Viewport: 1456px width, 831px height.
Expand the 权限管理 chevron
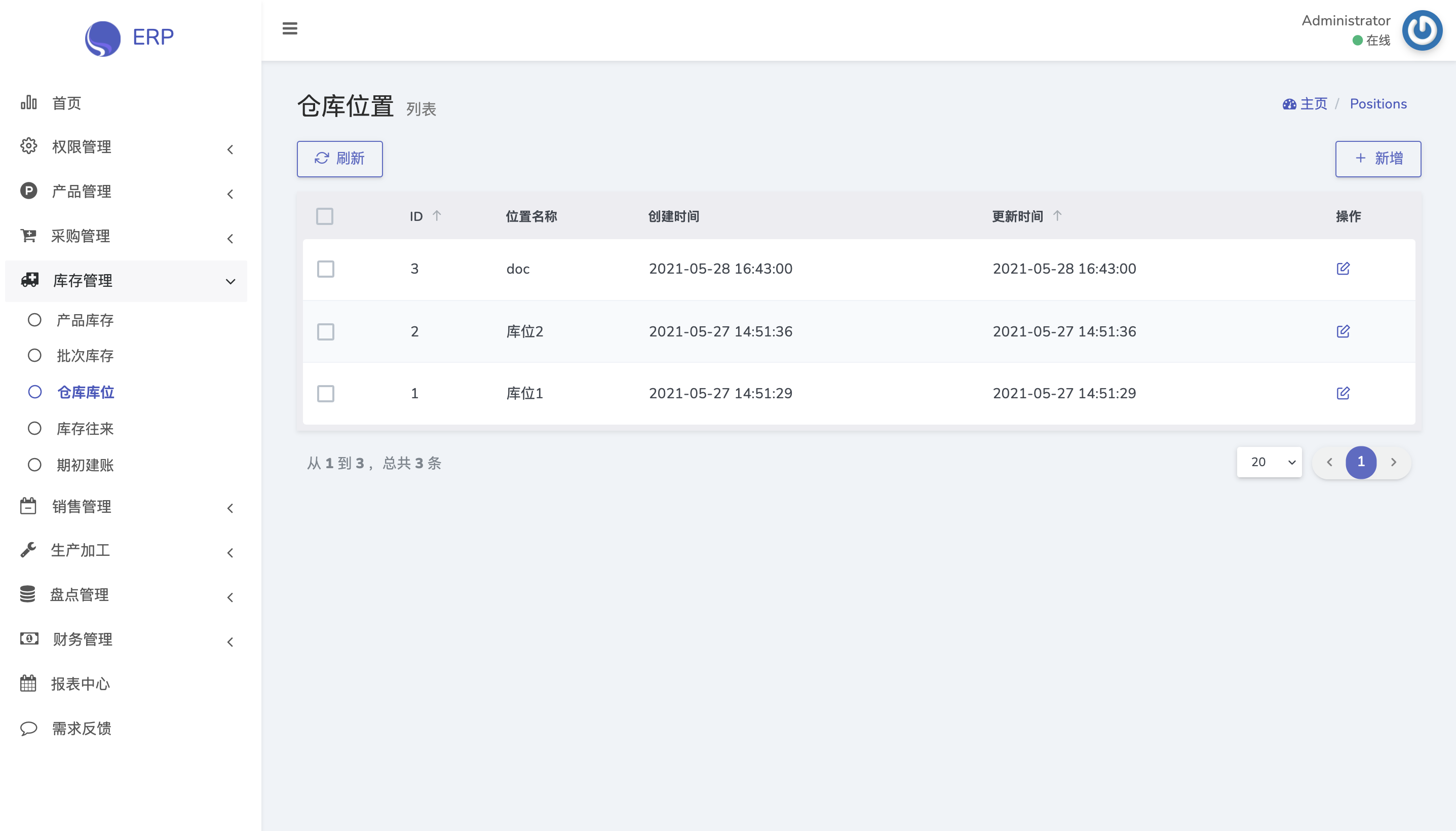(230, 149)
